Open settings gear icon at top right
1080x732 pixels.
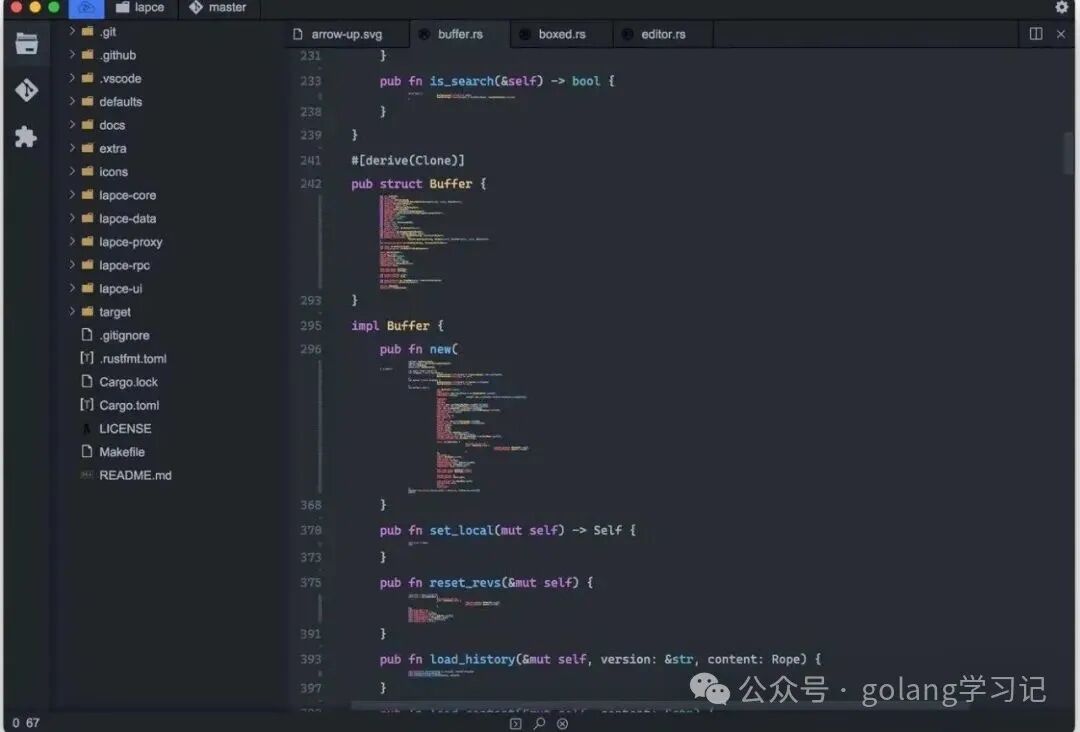click(1061, 7)
